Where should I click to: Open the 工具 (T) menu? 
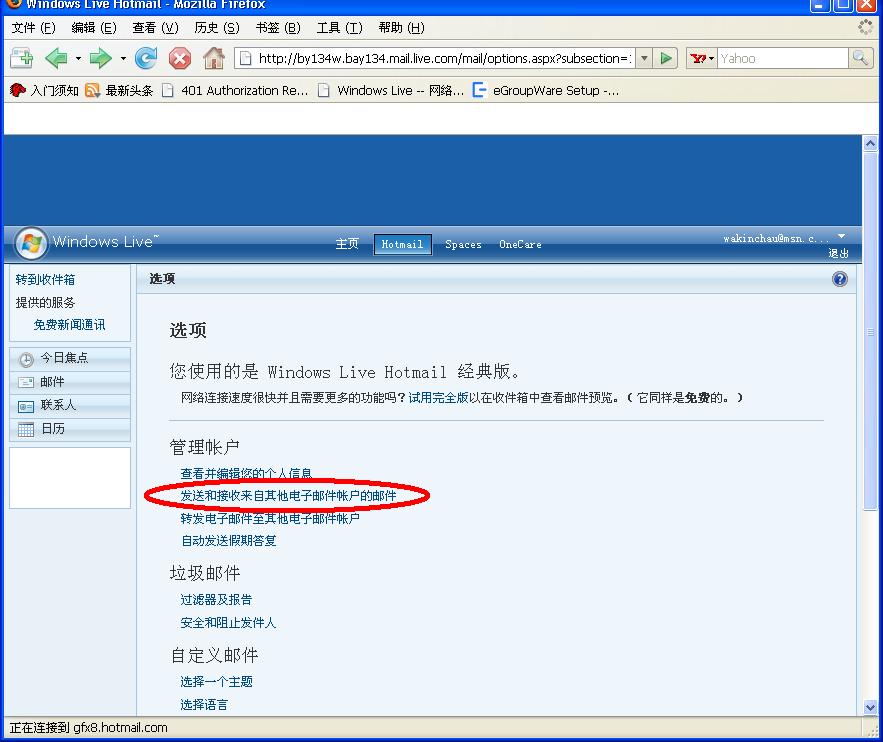[x=340, y=28]
